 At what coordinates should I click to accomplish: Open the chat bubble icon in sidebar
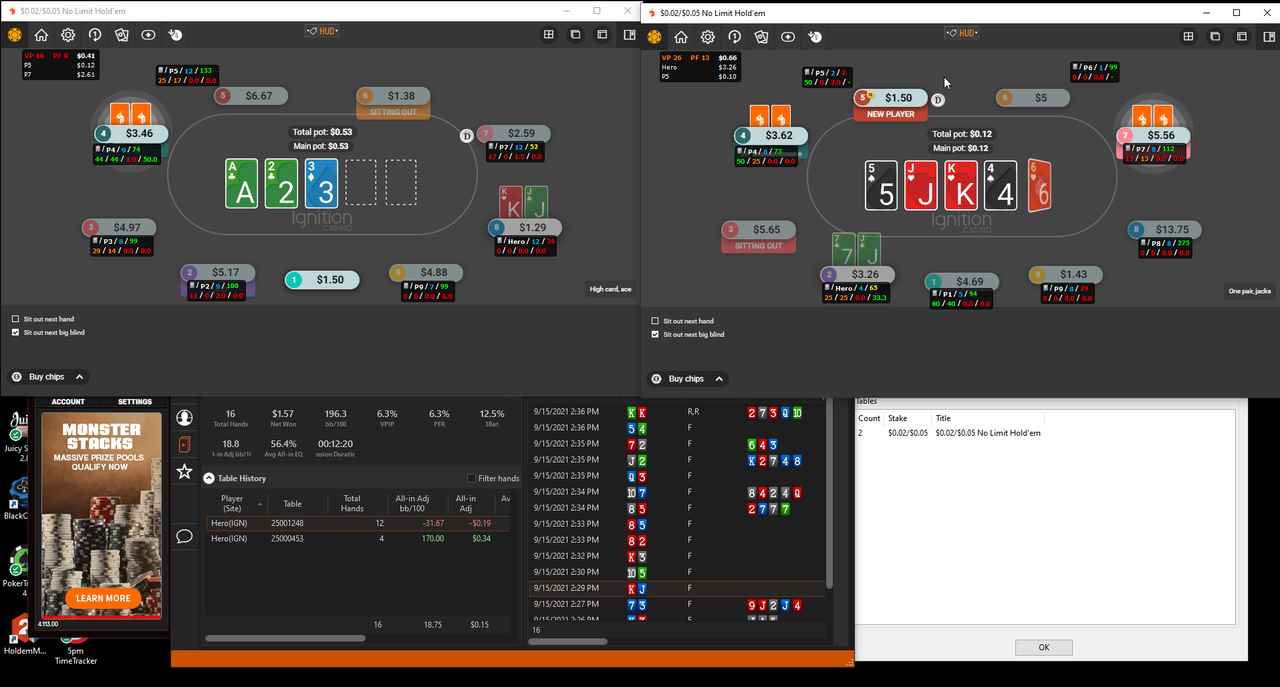[x=184, y=537]
